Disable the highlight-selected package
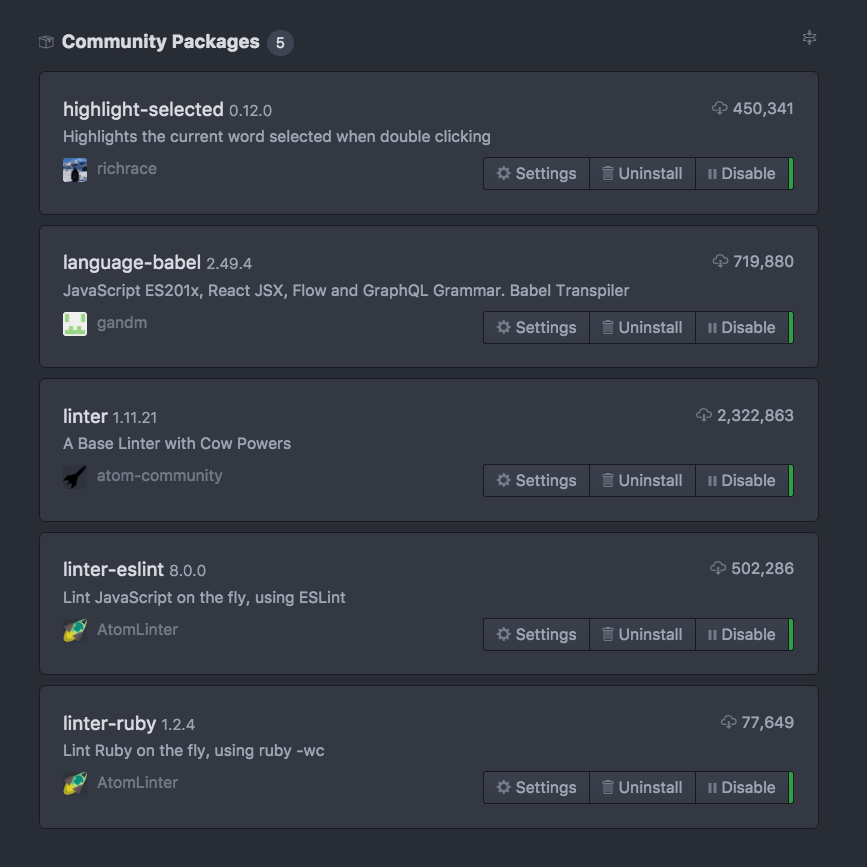Screen dimensions: 867x867 (x=741, y=174)
